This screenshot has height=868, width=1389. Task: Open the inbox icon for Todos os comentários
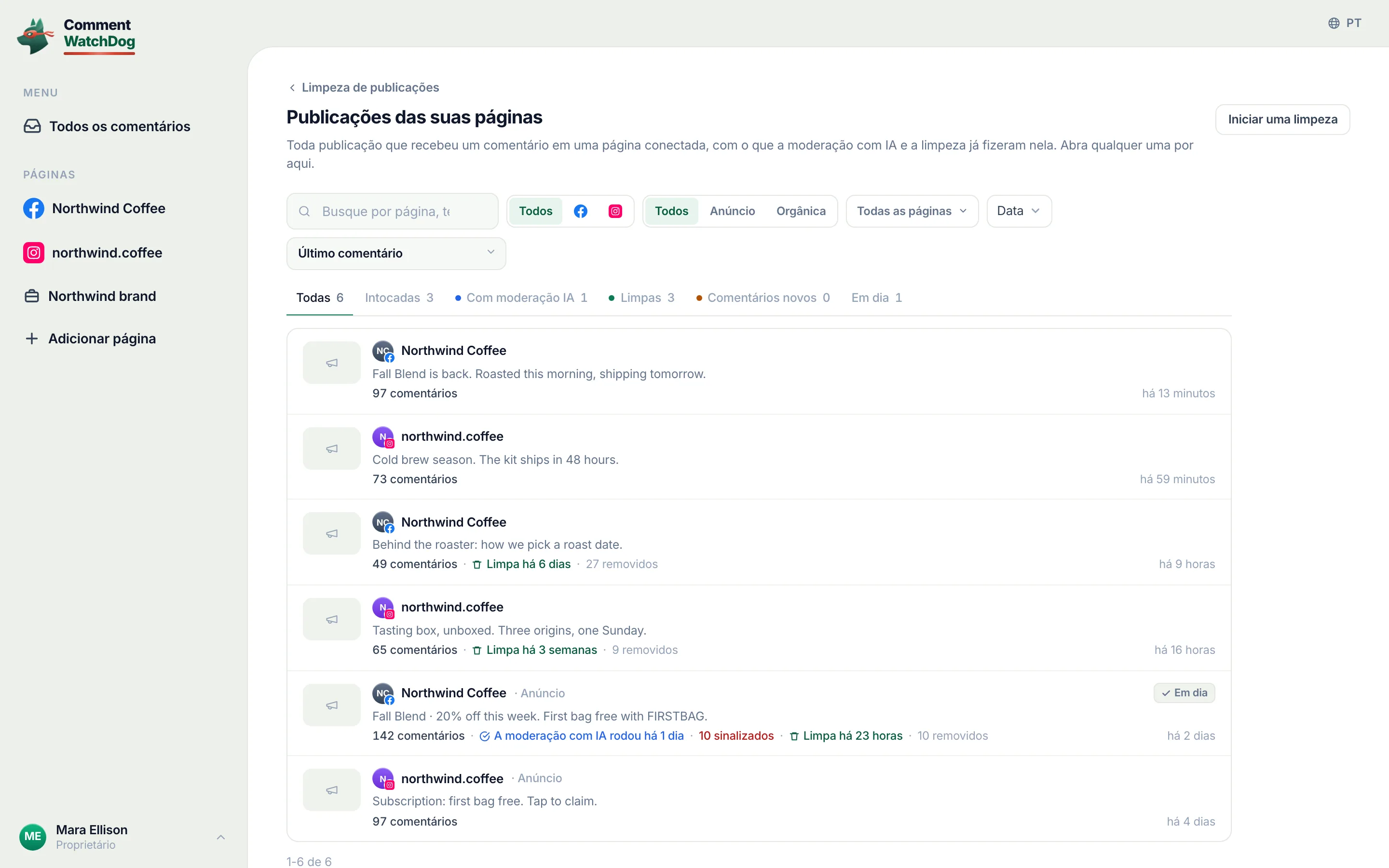pos(32,126)
